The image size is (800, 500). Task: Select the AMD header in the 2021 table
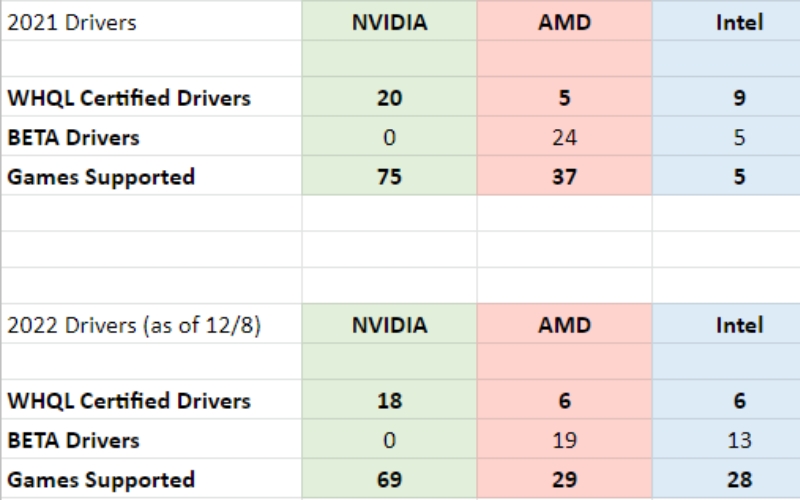564,22
